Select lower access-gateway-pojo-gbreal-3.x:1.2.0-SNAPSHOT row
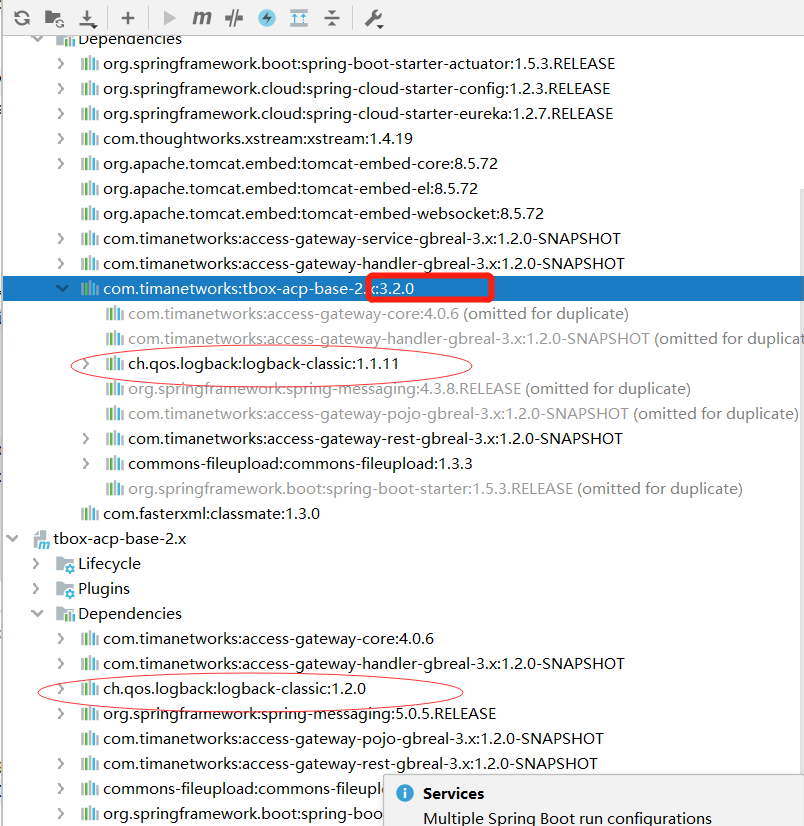Viewport: 804px width, 826px height. pyautogui.click(x=403, y=739)
